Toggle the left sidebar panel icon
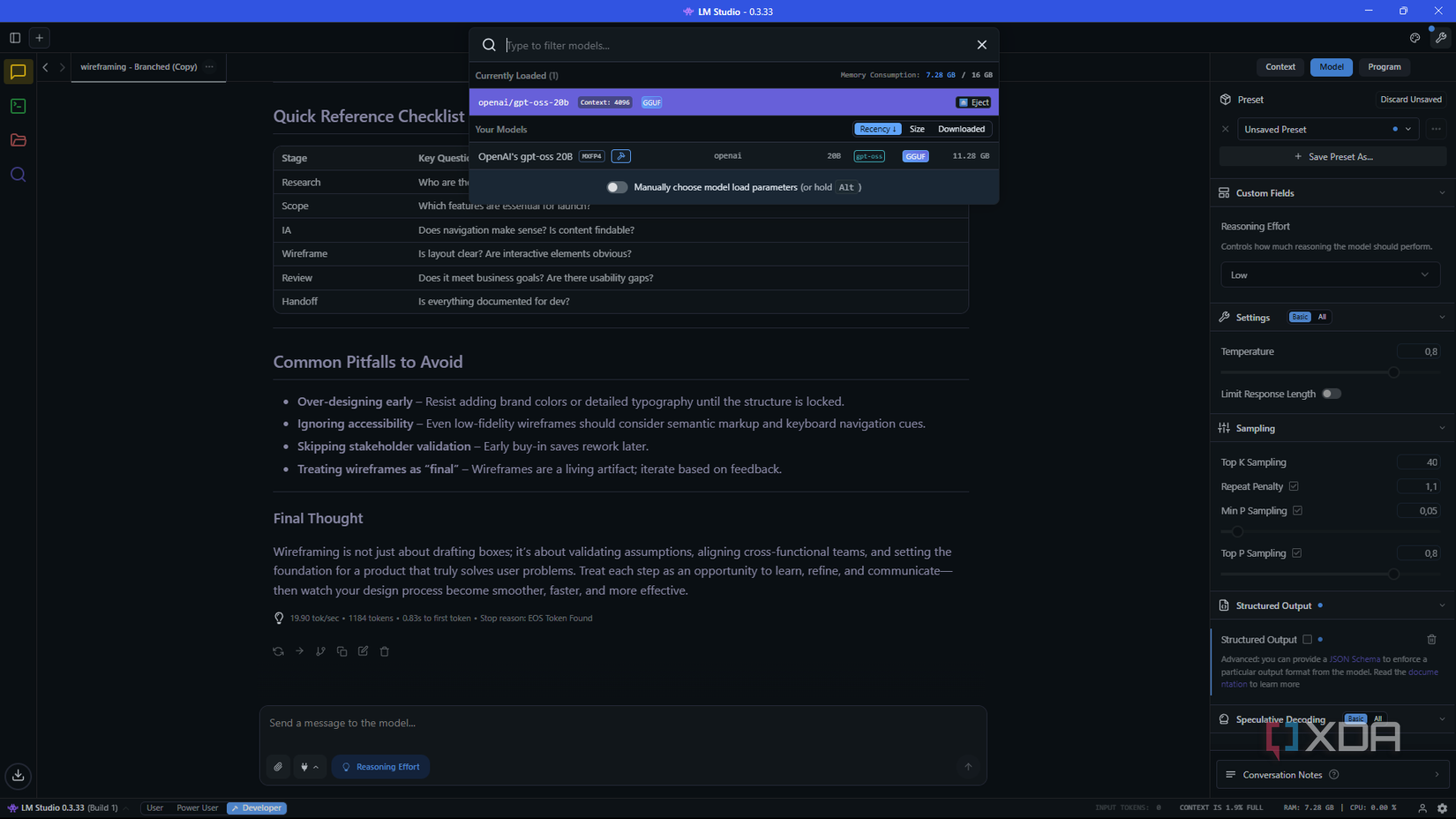1456x819 pixels. (15, 38)
